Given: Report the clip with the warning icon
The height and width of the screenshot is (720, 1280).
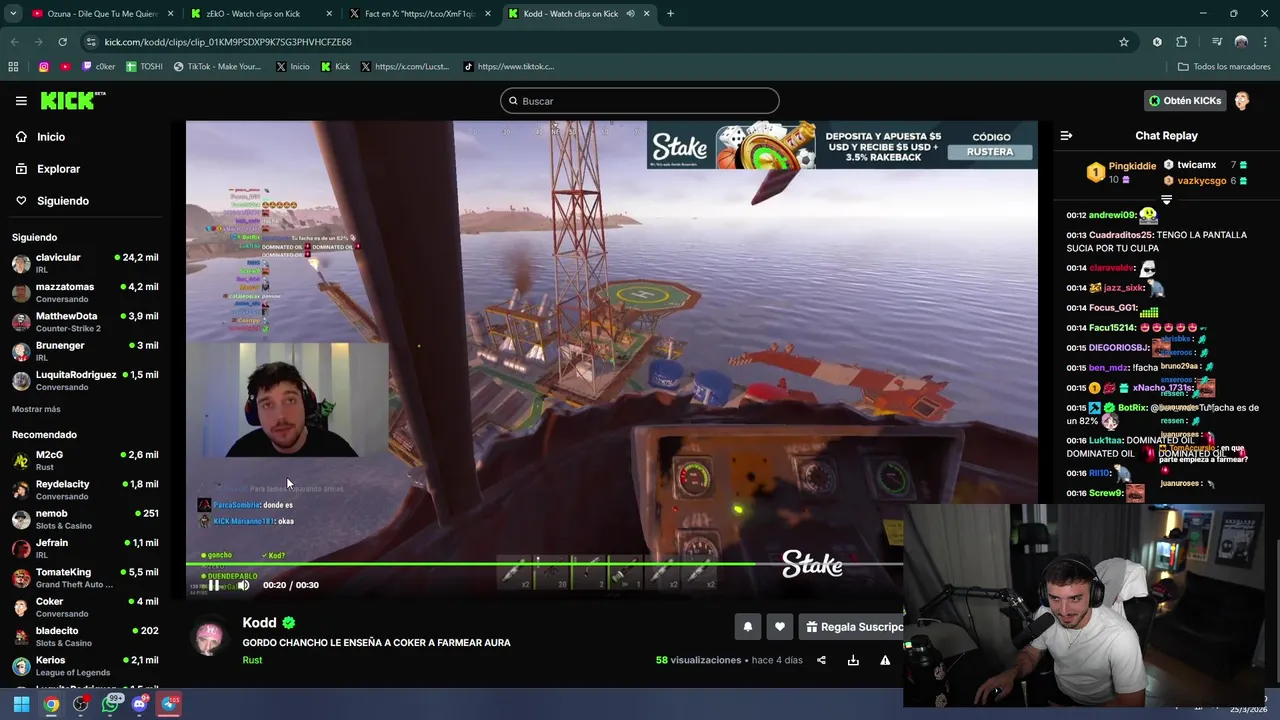Looking at the screenshot, I should point(885,660).
